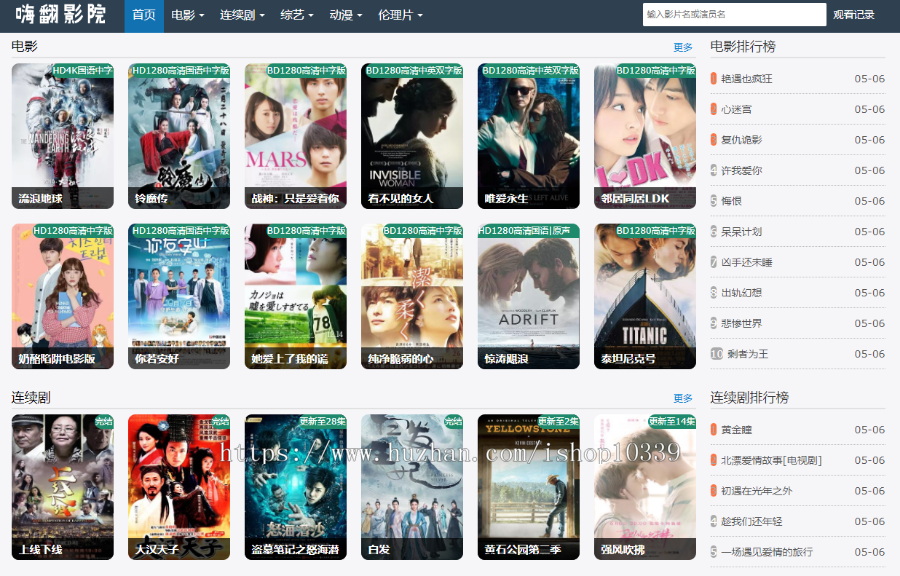The height and width of the screenshot is (576, 900).
Task: Click the 电影排行榜 heading
Action: coord(743,46)
